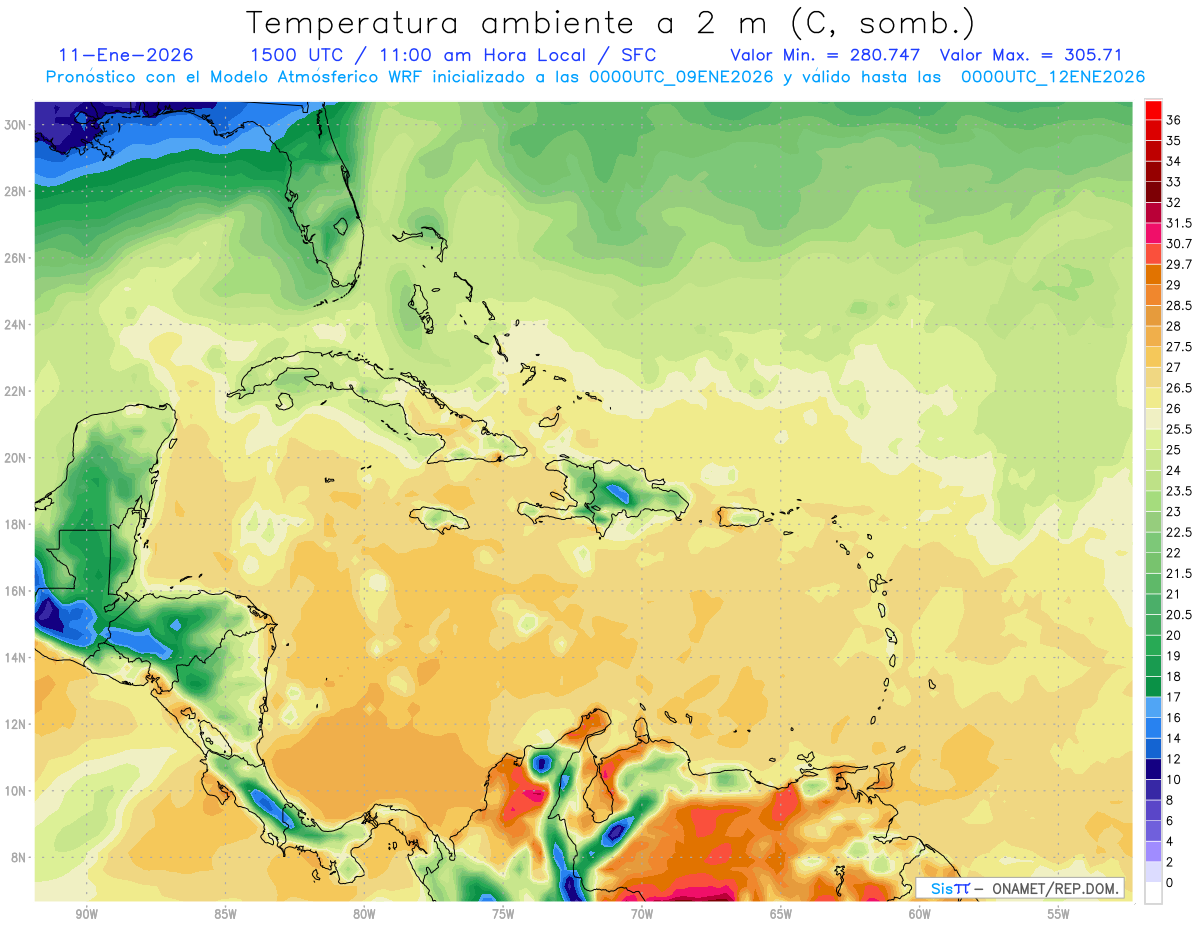Viewport: 1200px width, 927px height.
Task: Click the longitude label '90W'
Action: tap(86, 914)
